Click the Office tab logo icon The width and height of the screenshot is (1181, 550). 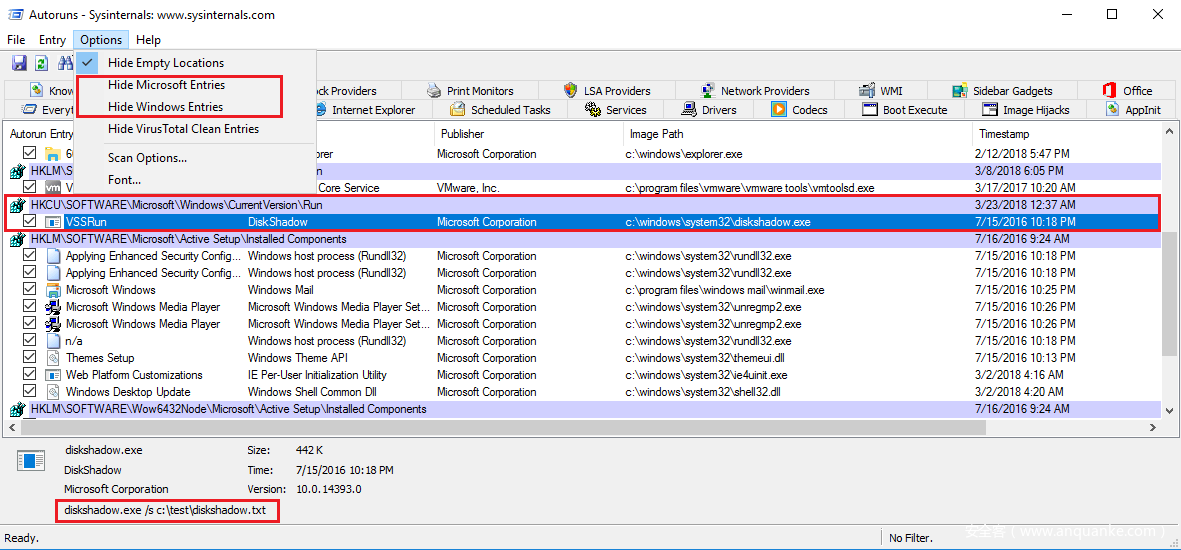[x=1110, y=91]
